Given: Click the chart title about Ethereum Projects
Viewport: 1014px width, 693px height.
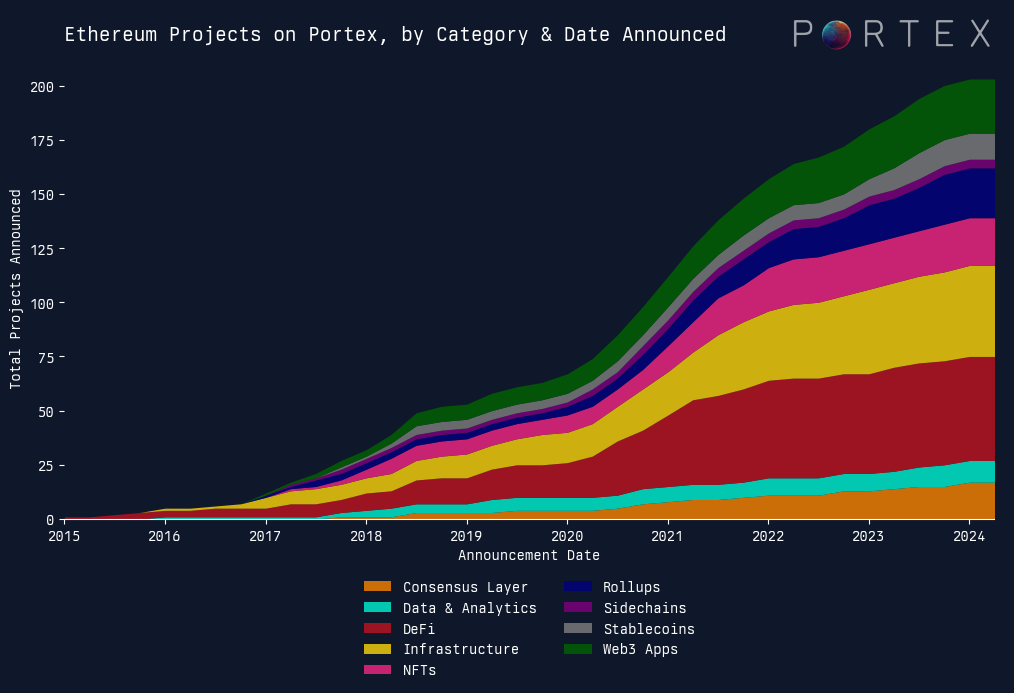Looking at the screenshot, I should pos(395,34).
